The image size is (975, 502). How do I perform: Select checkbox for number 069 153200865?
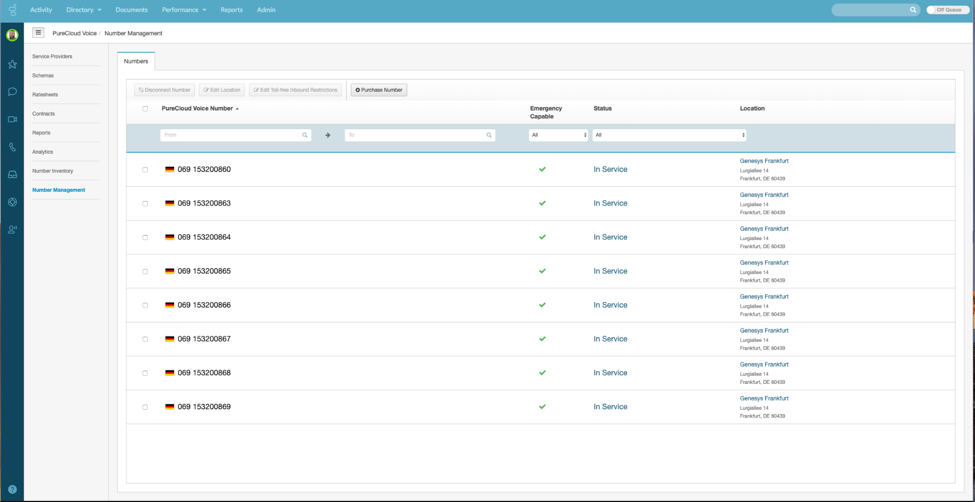click(x=145, y=271)
